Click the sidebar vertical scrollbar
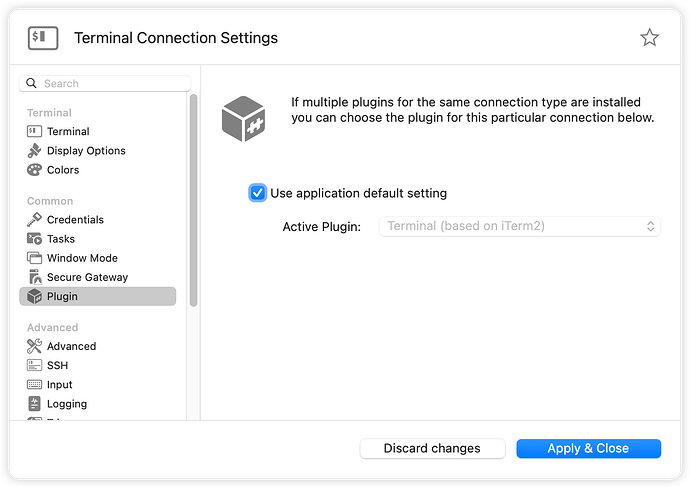This screenshot has width=690, height=487. 193,200
